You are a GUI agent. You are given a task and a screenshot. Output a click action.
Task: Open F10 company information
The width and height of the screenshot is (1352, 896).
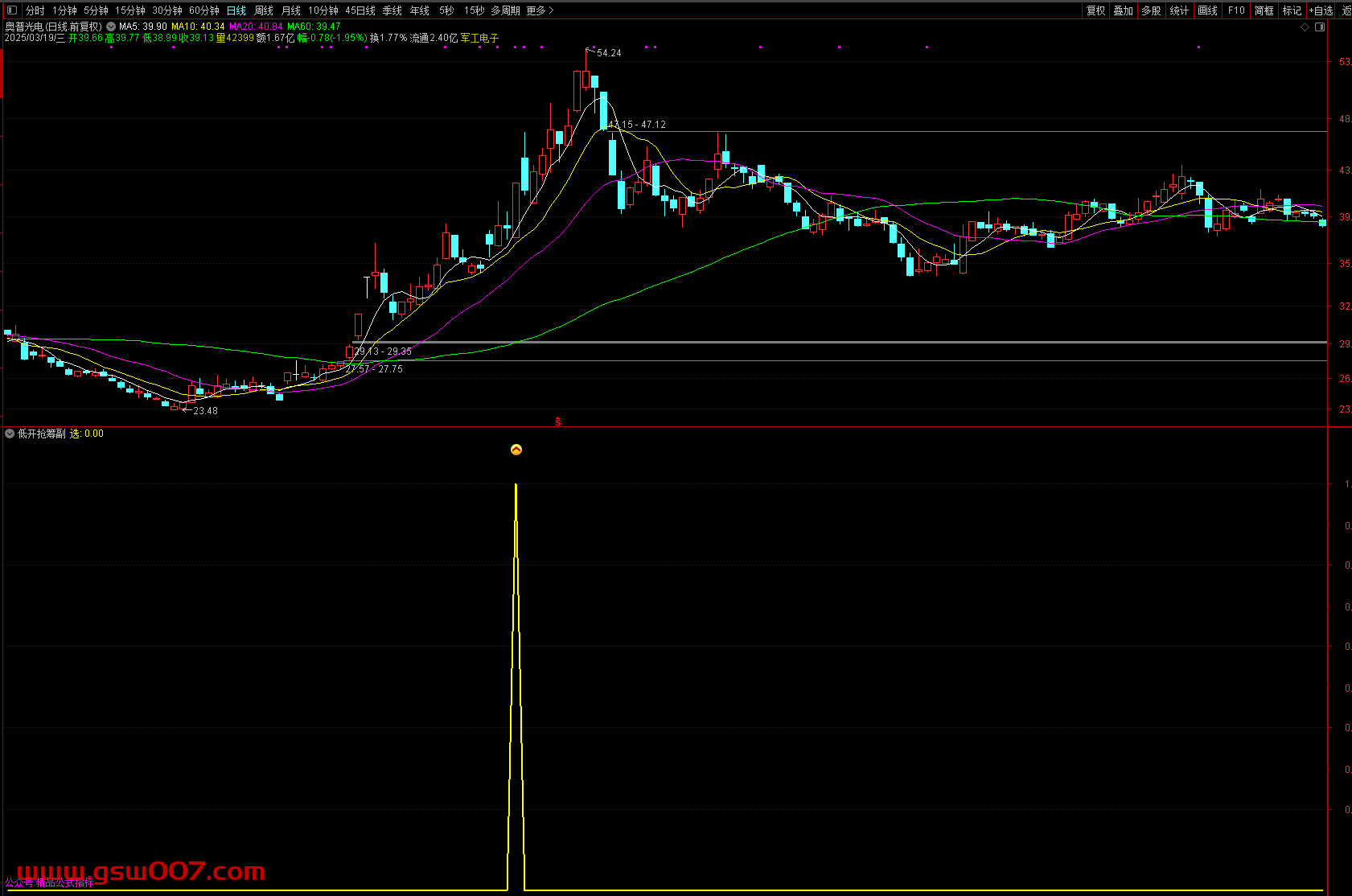[x=1236, y=10]
